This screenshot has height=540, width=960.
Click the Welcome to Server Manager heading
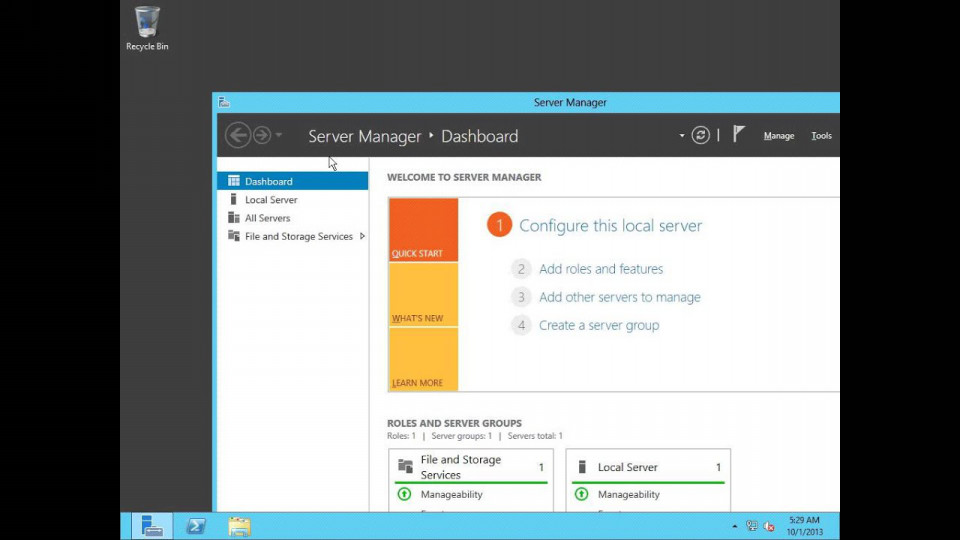pyautogui.click(x=464, y=177)
